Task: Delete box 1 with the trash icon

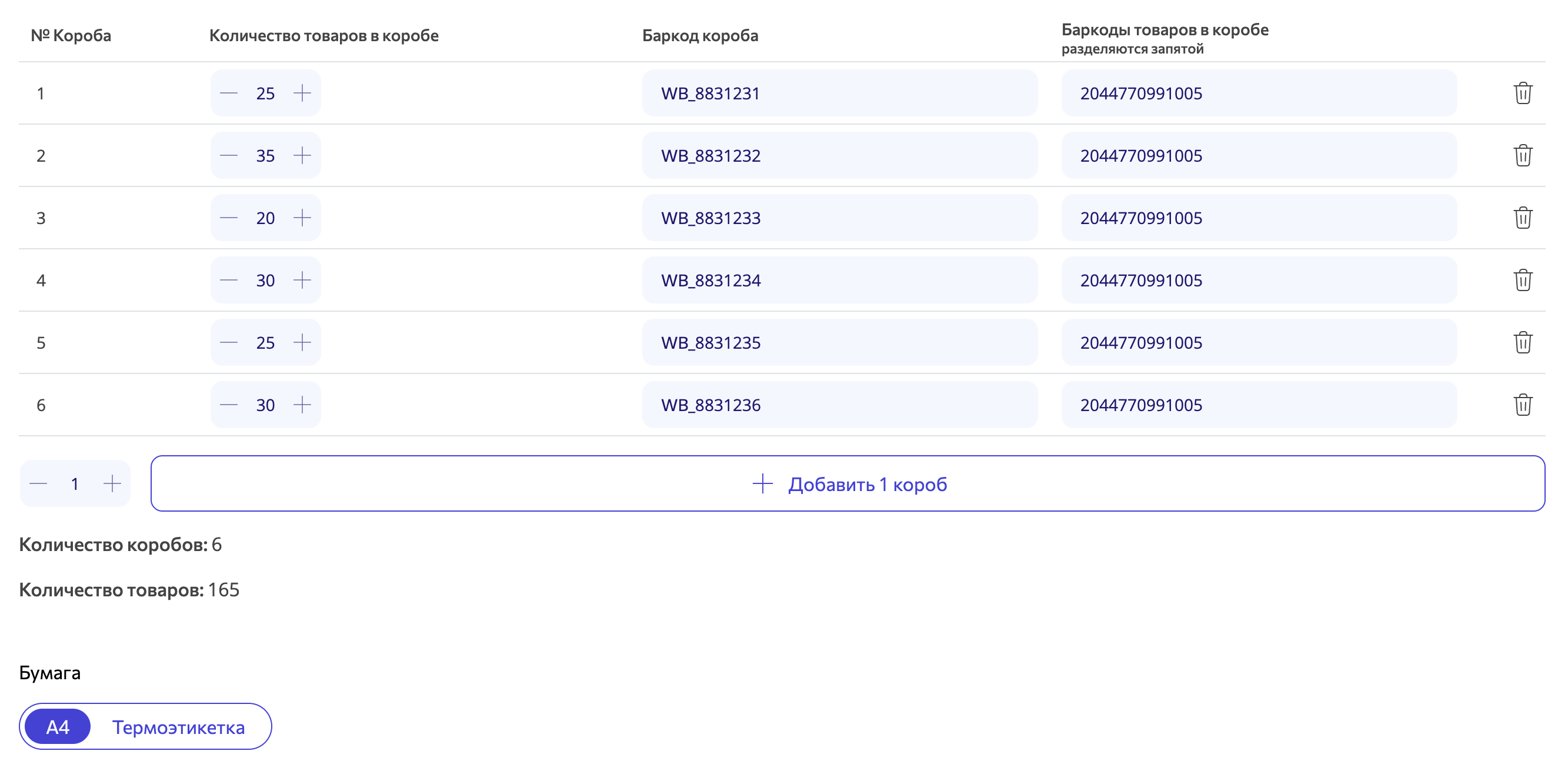Action: point(1522,93)
